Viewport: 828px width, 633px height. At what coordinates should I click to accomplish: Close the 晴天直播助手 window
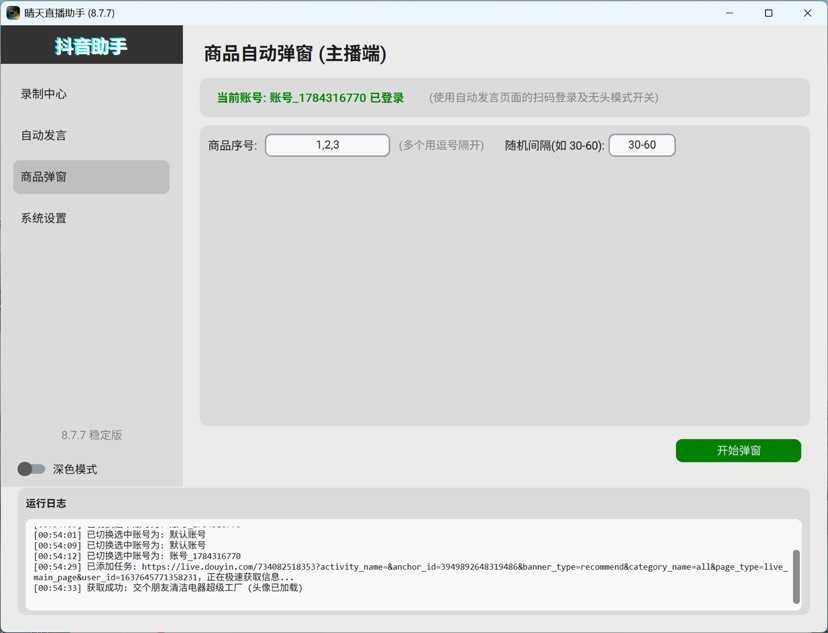(x=808, y=13)
